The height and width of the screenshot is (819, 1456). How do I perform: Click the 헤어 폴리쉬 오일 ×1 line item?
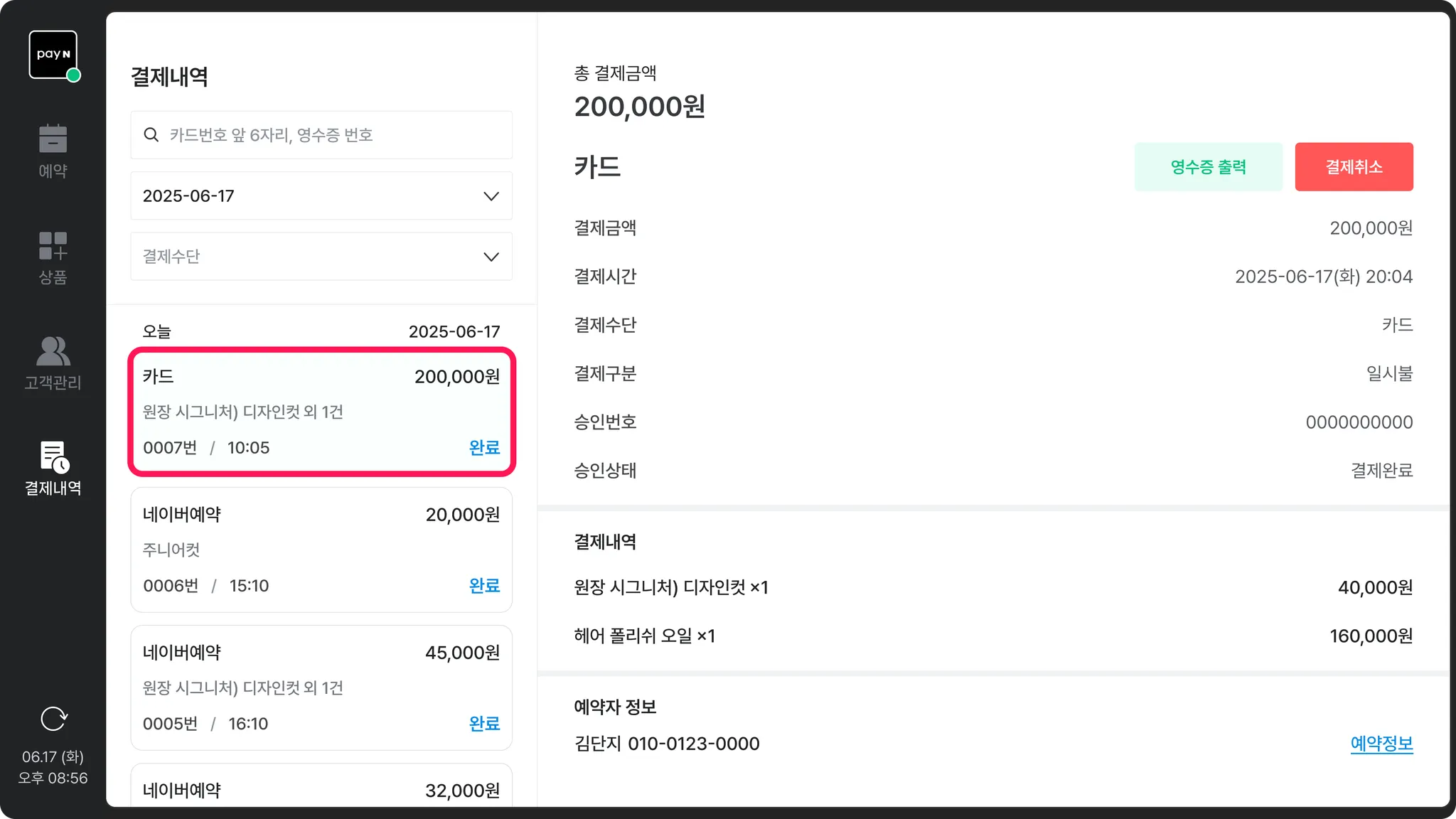click(x=644, y=636)
